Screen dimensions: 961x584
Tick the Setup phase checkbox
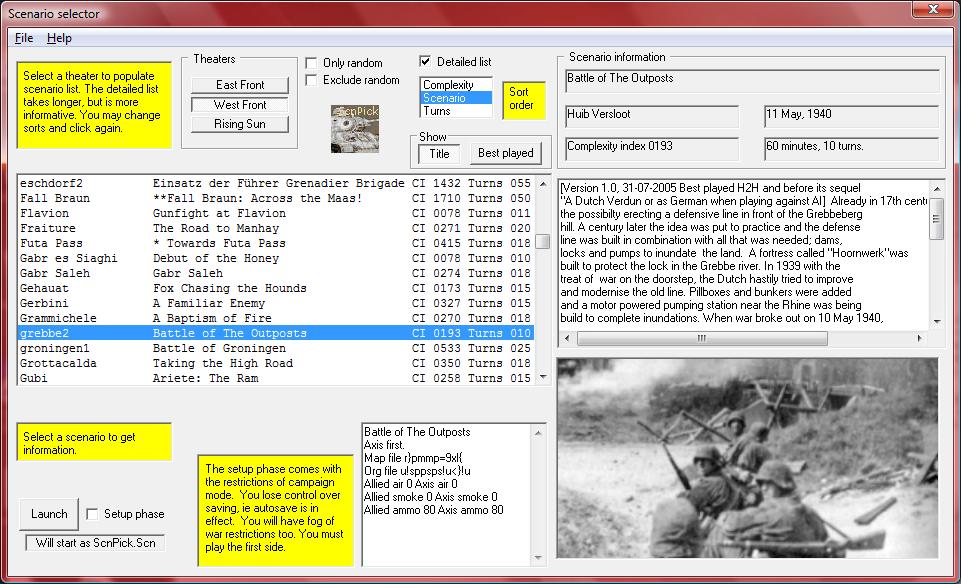tap(92, 514)
